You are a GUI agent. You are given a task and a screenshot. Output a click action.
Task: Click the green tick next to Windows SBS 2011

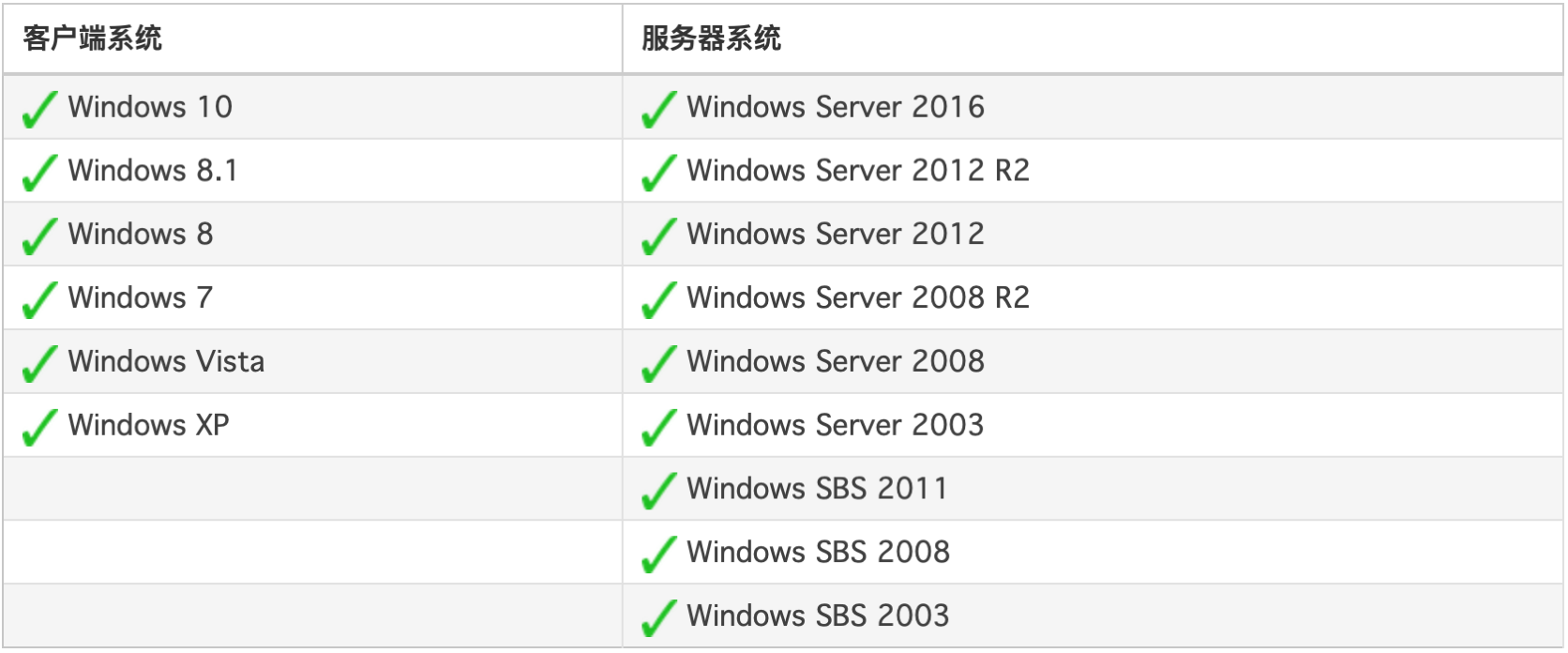click(658, 491)
